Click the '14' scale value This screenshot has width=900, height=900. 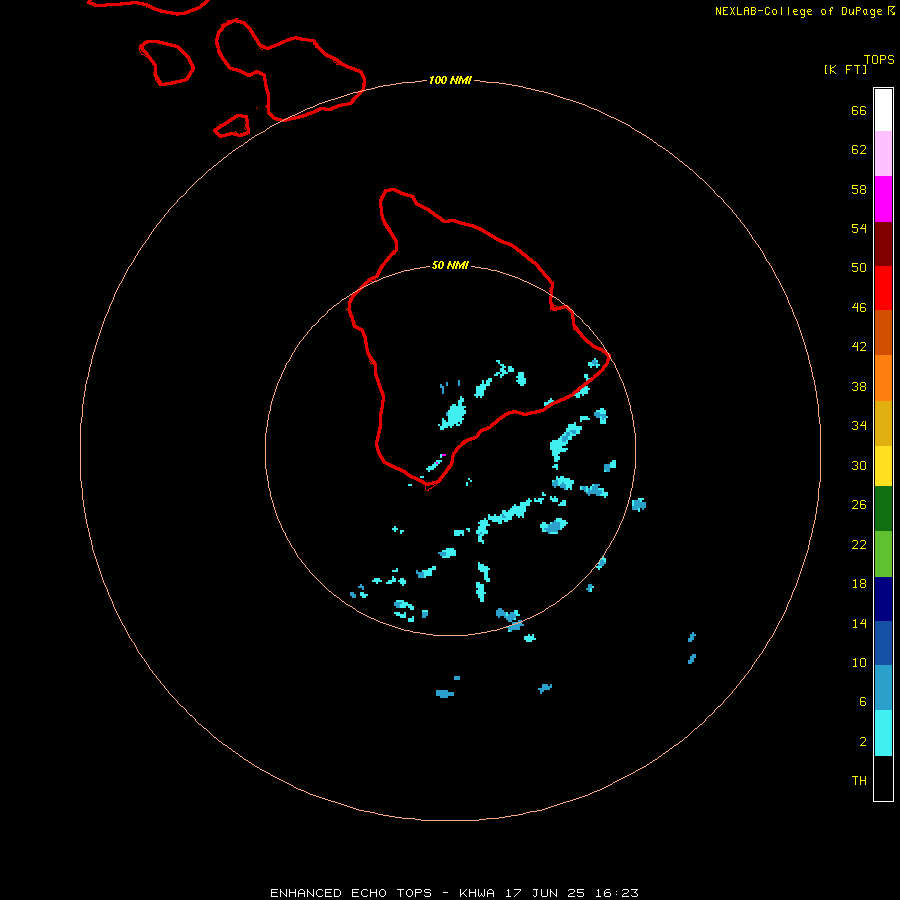tap(859, 623)
